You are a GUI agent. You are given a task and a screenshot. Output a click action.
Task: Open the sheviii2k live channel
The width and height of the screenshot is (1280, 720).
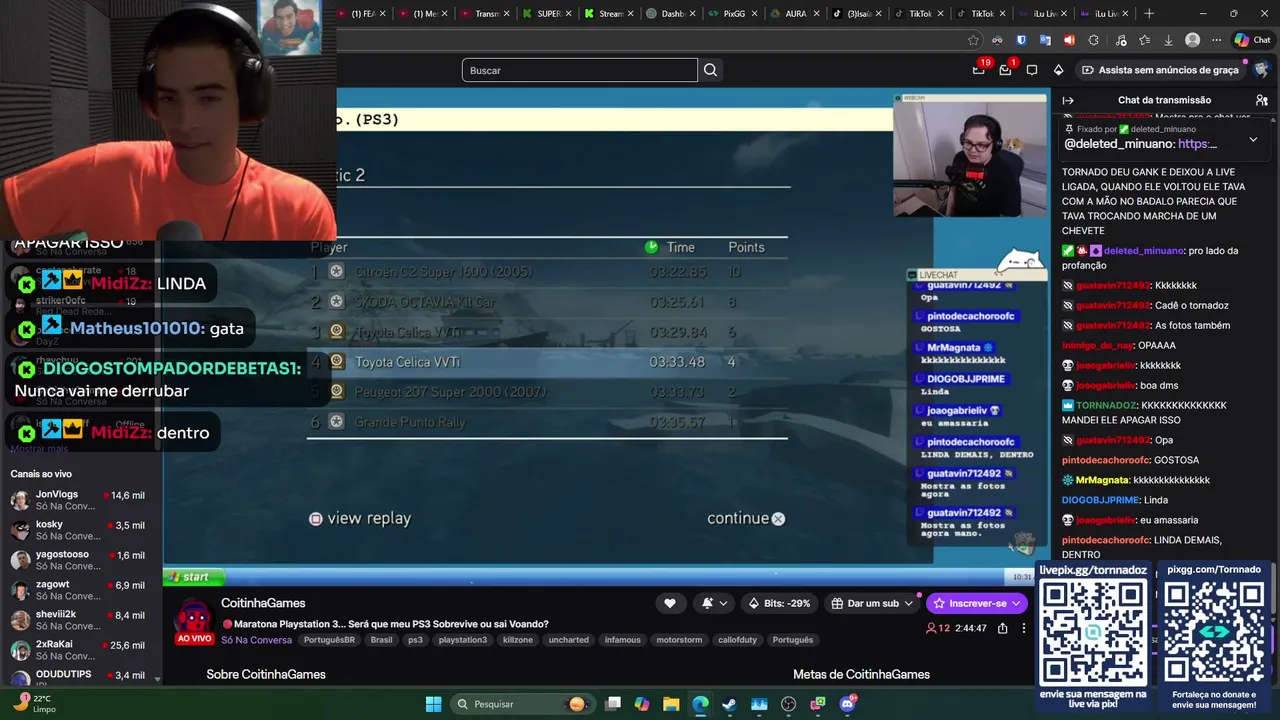[81, 620]
